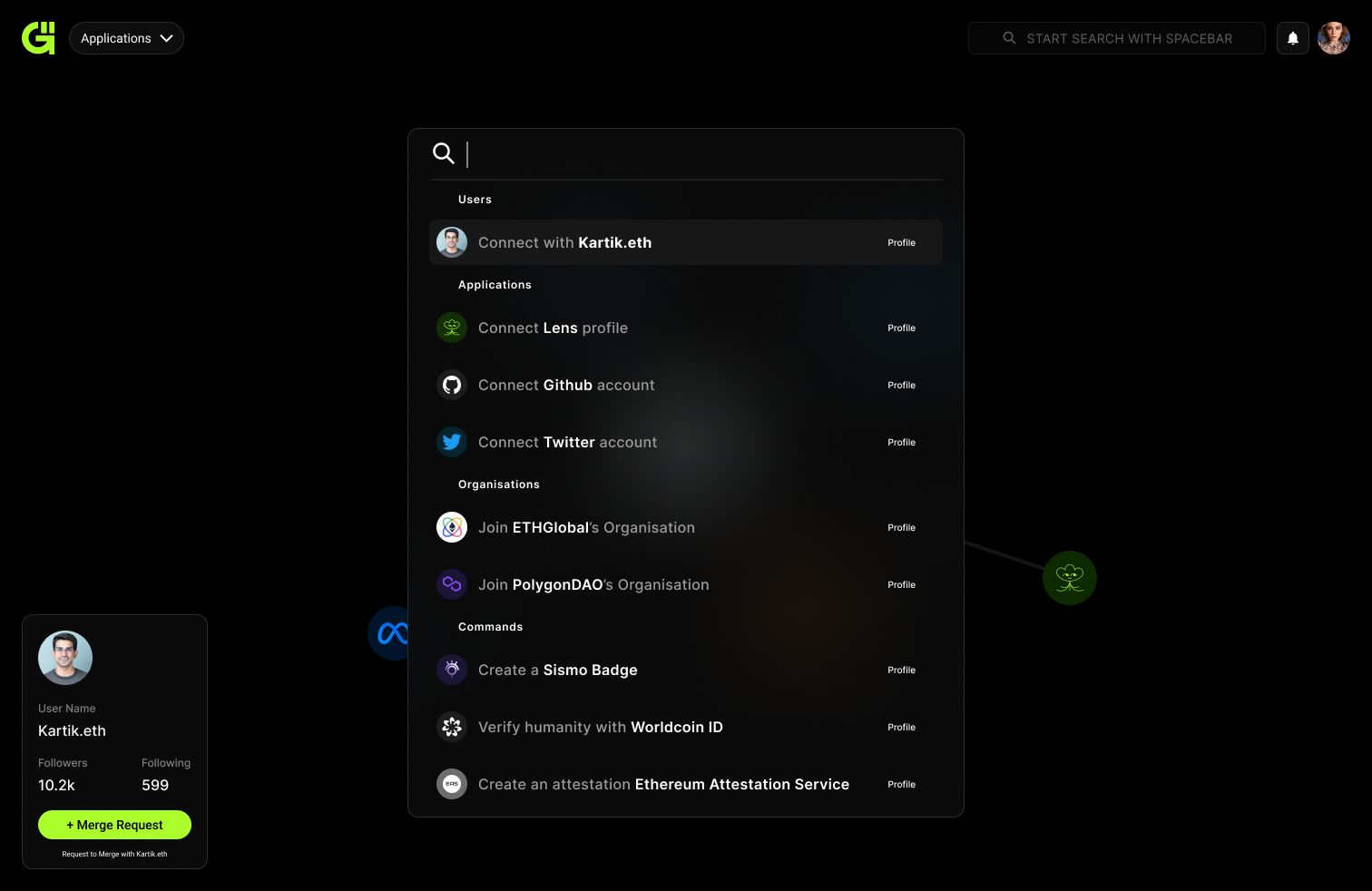Click Profile tag on Kartik.eth row

[x=901, y=242]
